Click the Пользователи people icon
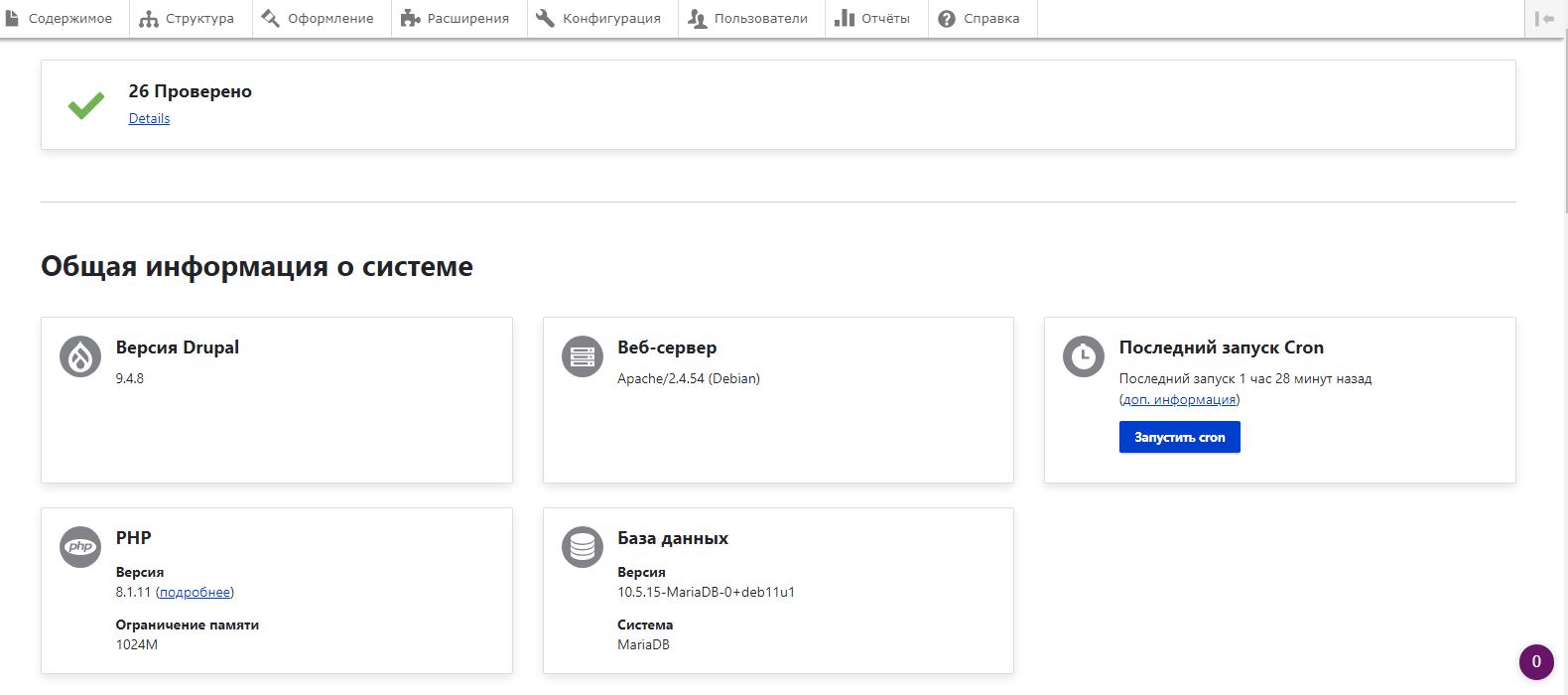Viewport: 1568px width, 695px height. click(x=697, y=19)
